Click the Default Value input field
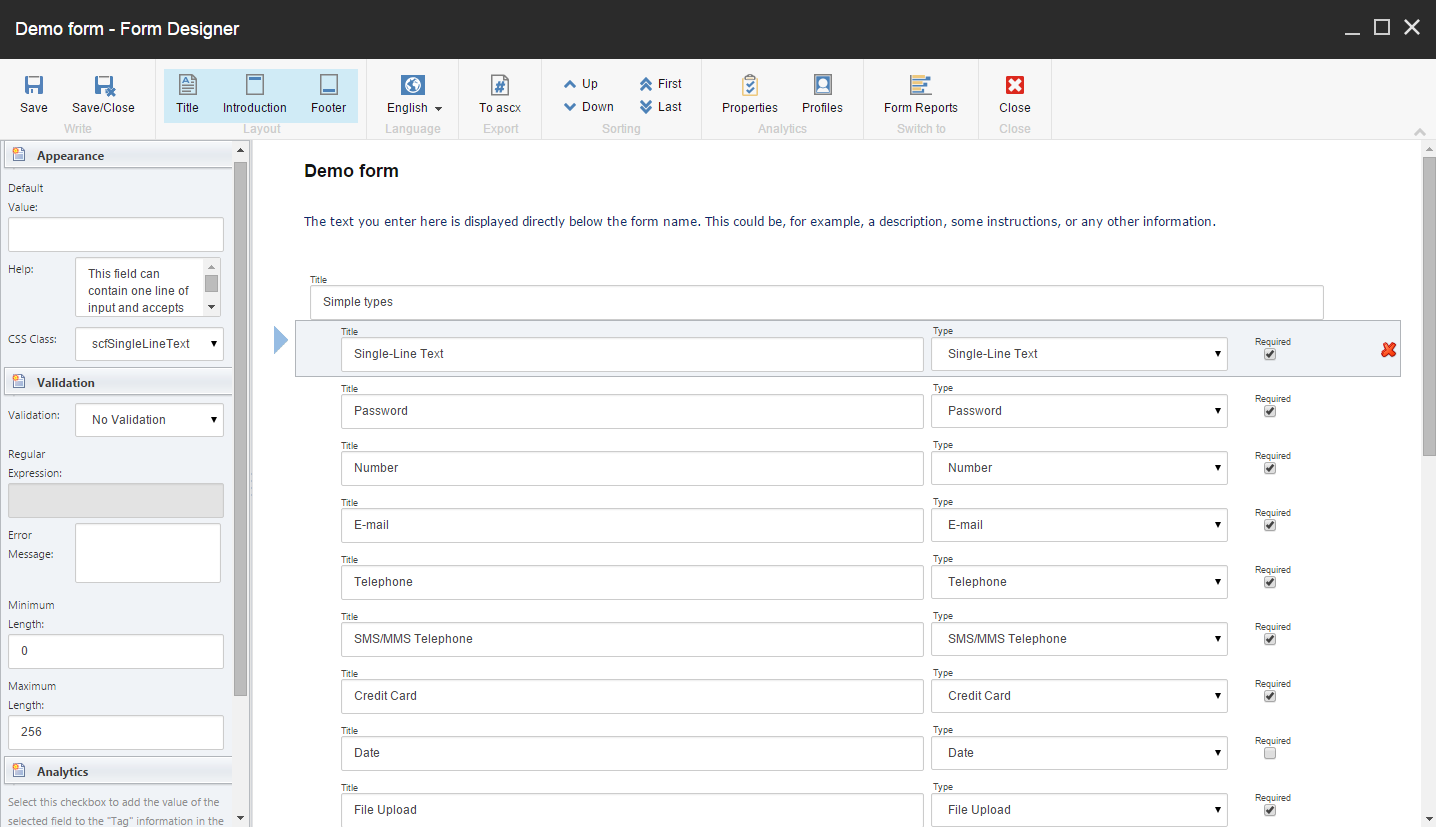 tap(116, 235)
